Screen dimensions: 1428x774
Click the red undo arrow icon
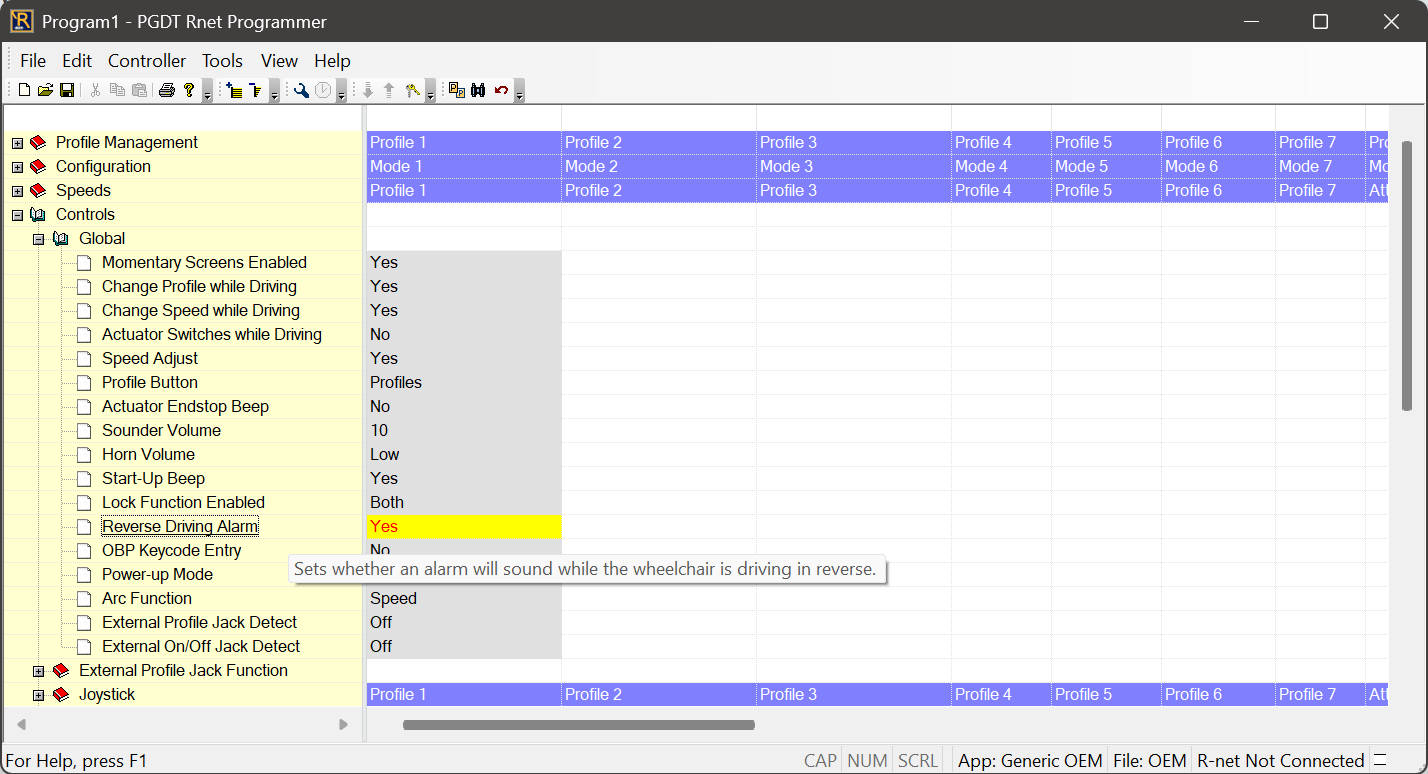[x=501, y=90]
